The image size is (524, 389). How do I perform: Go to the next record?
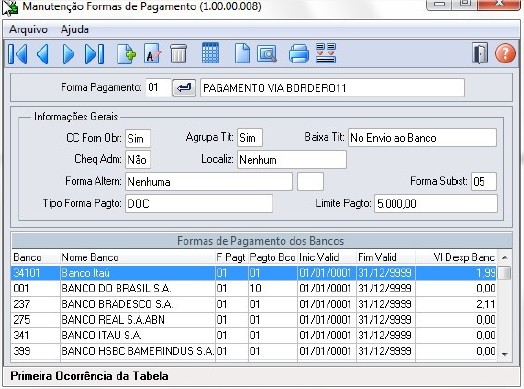tap(68, 53)
